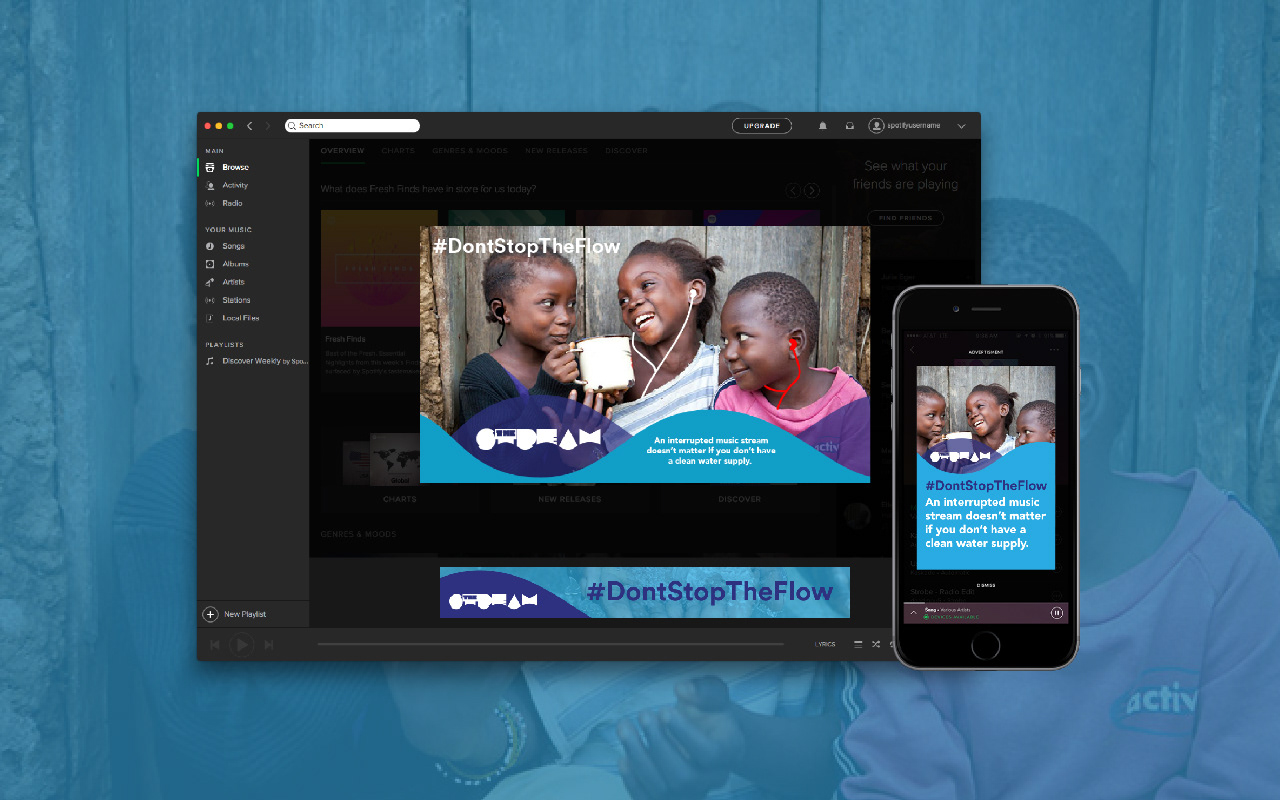Click the #DontStopTheFlow banner ad

coord(645,592)
